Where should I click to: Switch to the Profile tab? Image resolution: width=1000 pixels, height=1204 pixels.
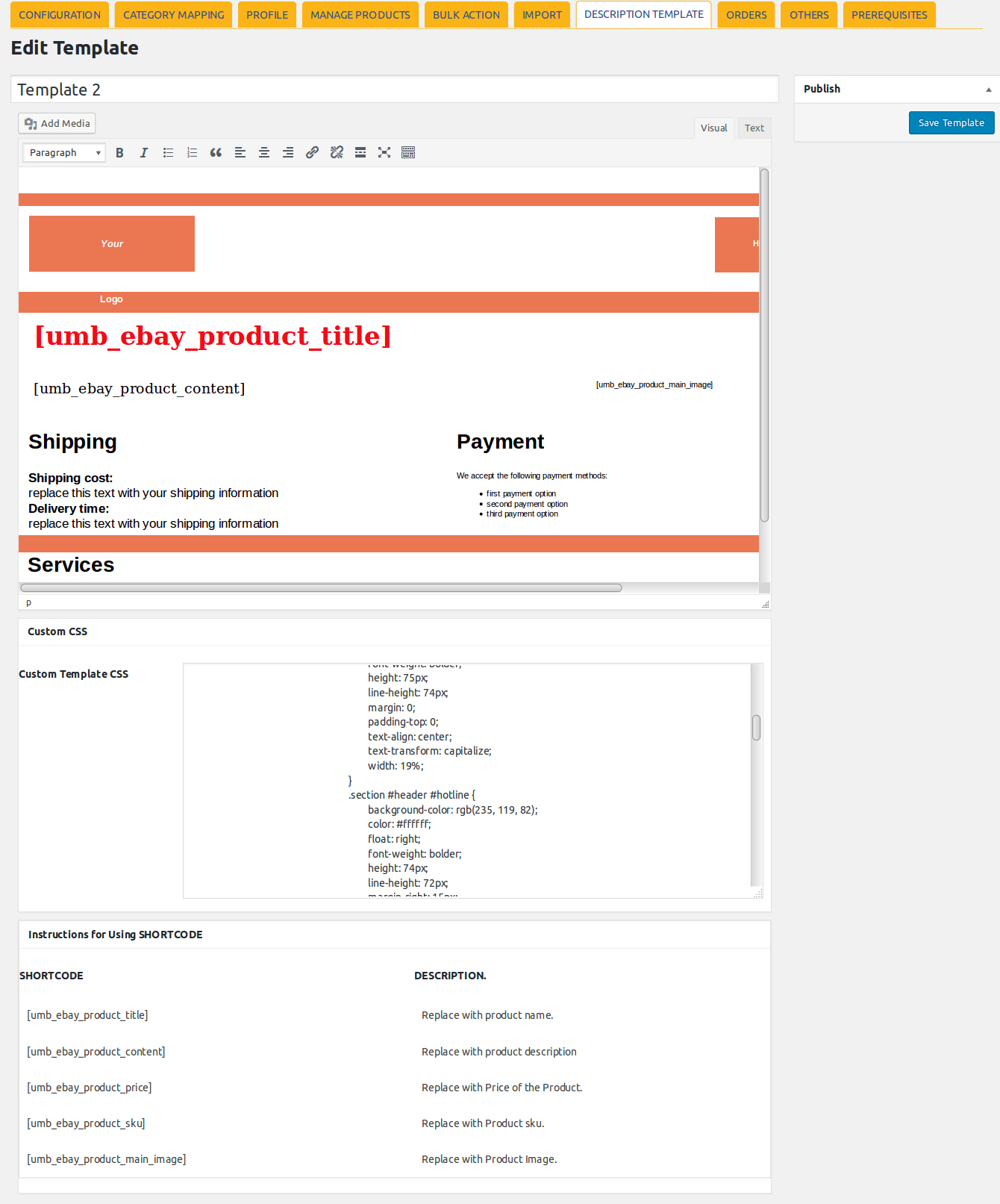(267, 15)
